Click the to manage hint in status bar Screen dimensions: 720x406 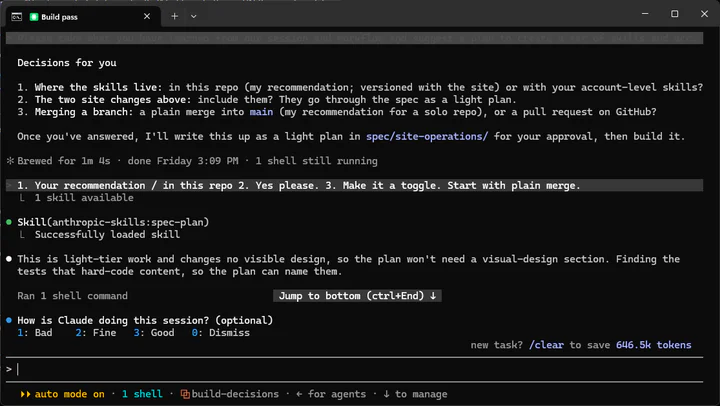coord(415,394)
